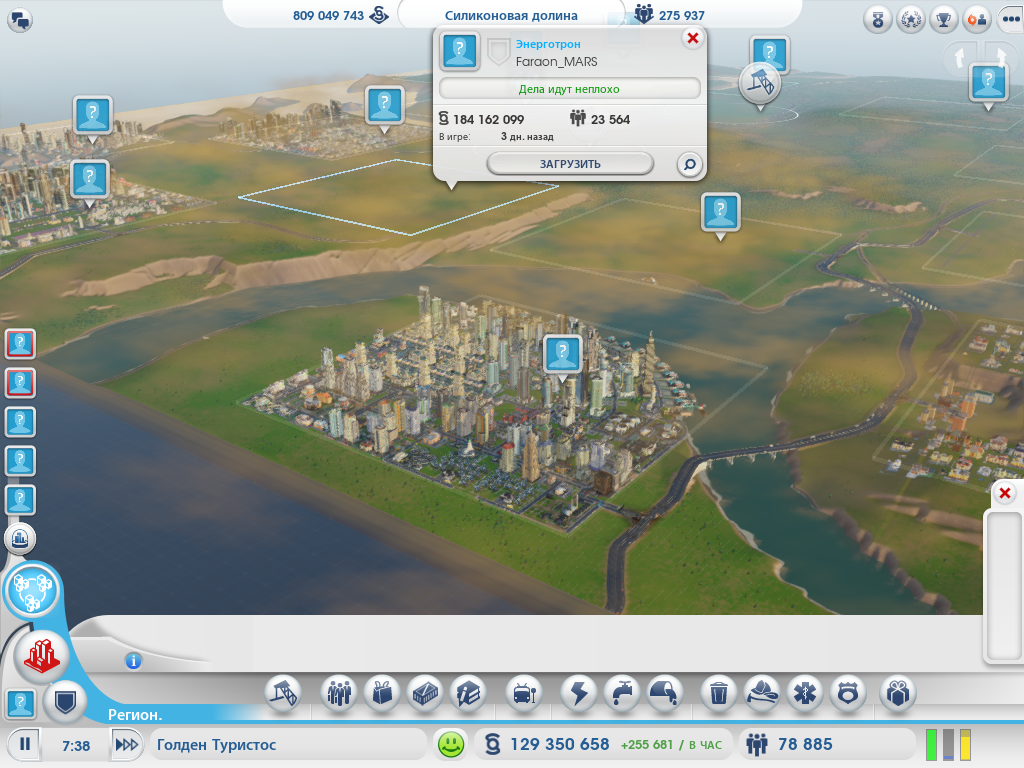Click the blue info icon
Image resolution: width=1024 pixels, height=768 pixels.
pyautogui.click(x=133, y=661)
